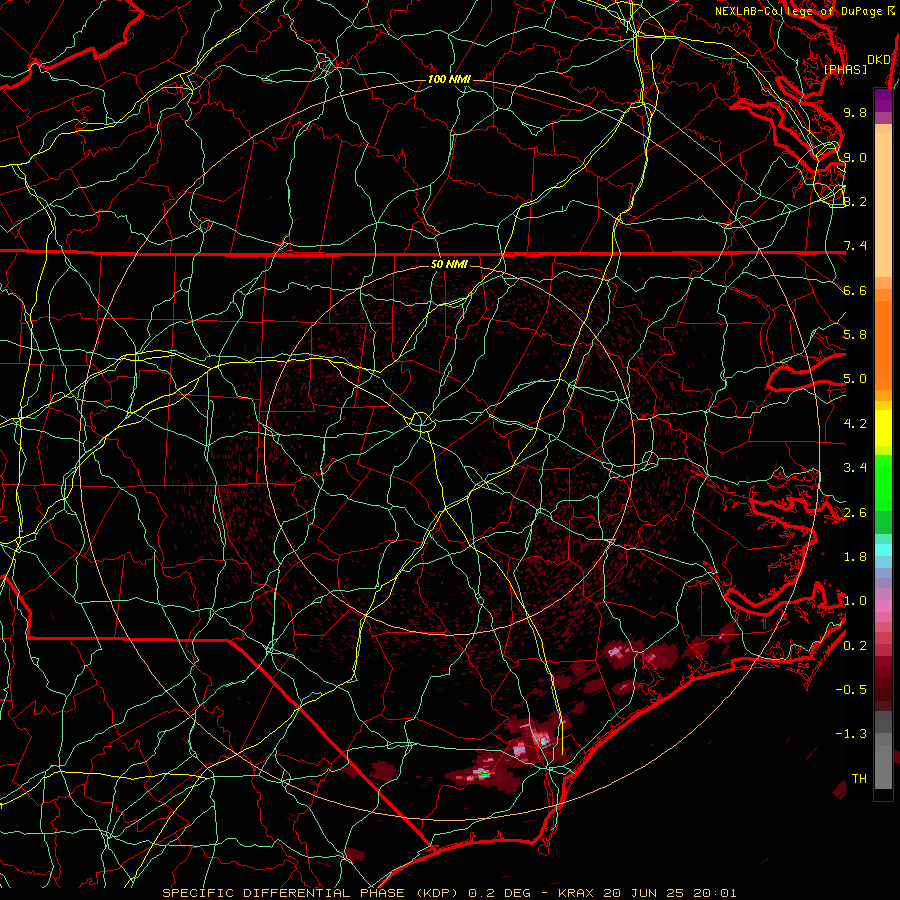Viewport: 900px width, 900px height.
Task: Click the 20:01 time in caption
Action: click(713, 893)
